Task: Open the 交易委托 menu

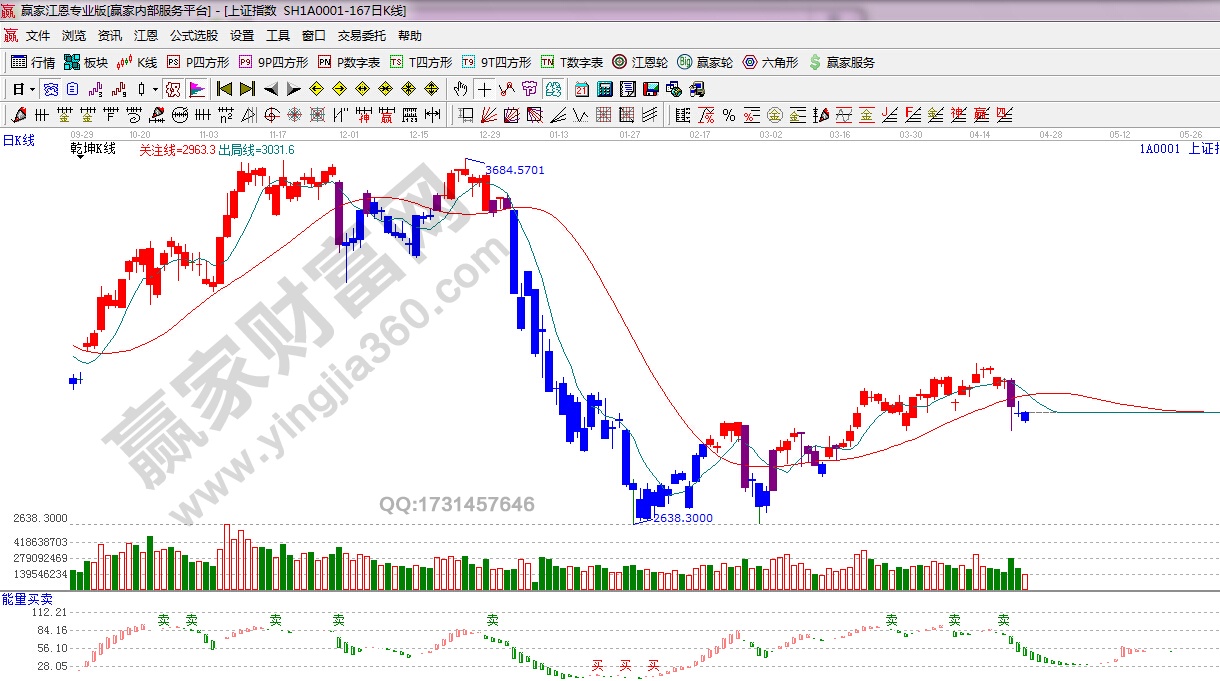Action: pyautogui.click(x=361, y=35)
